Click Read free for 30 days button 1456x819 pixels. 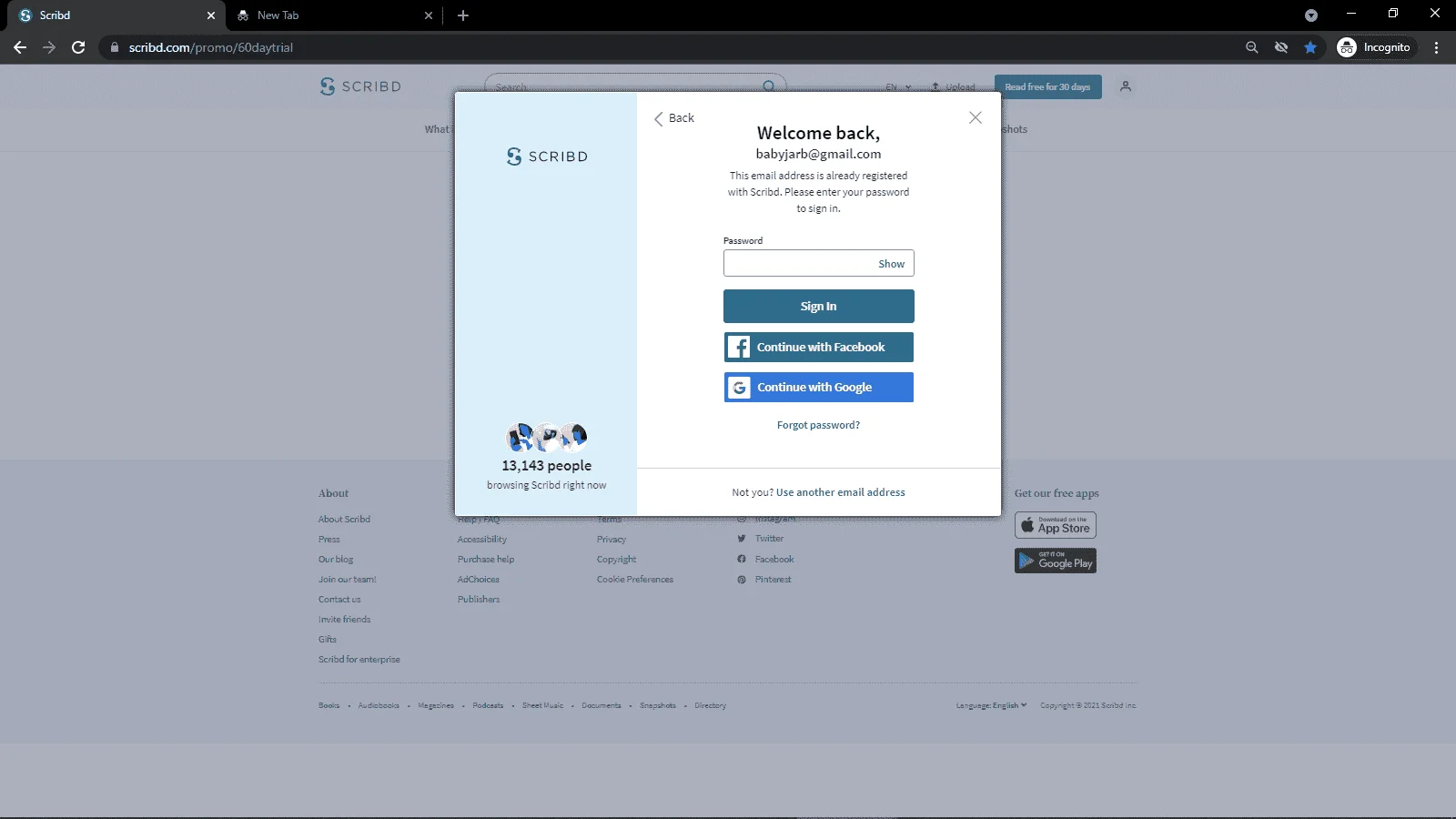pyautogui.click(x=1047, y=86)
